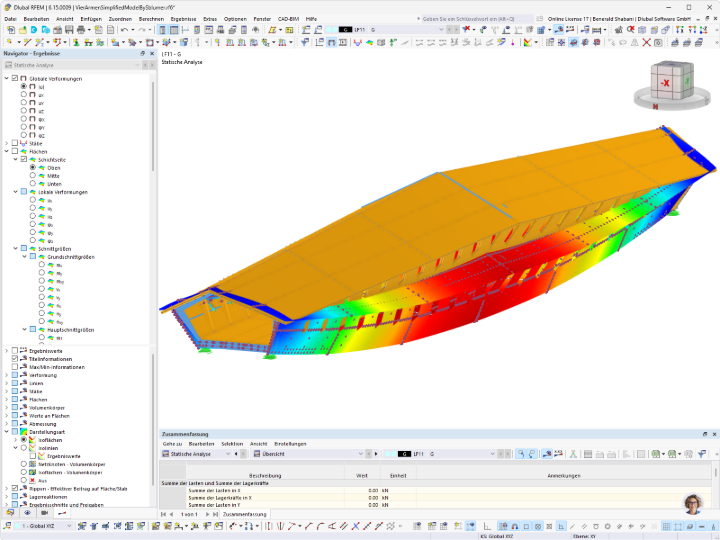Click the Undo arrow icon

124,30
